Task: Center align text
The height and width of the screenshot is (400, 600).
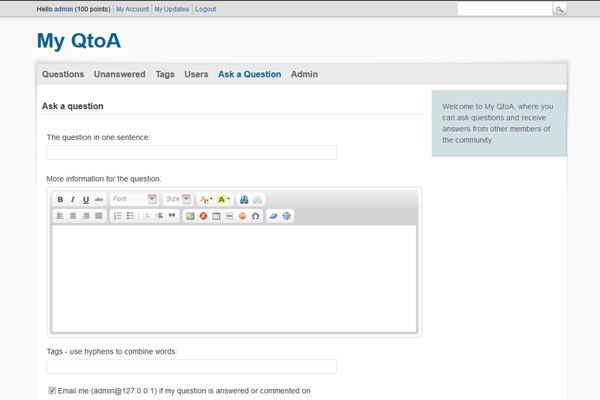Action: click(x=73, y=216)
